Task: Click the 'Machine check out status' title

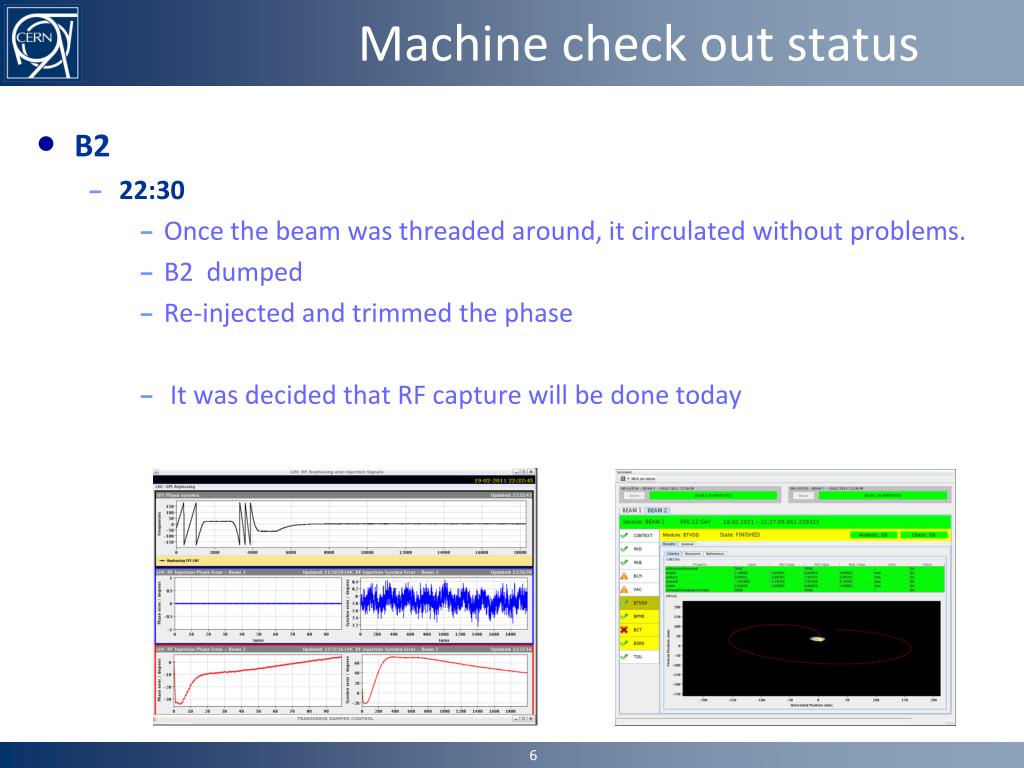Action: point(639,43)
